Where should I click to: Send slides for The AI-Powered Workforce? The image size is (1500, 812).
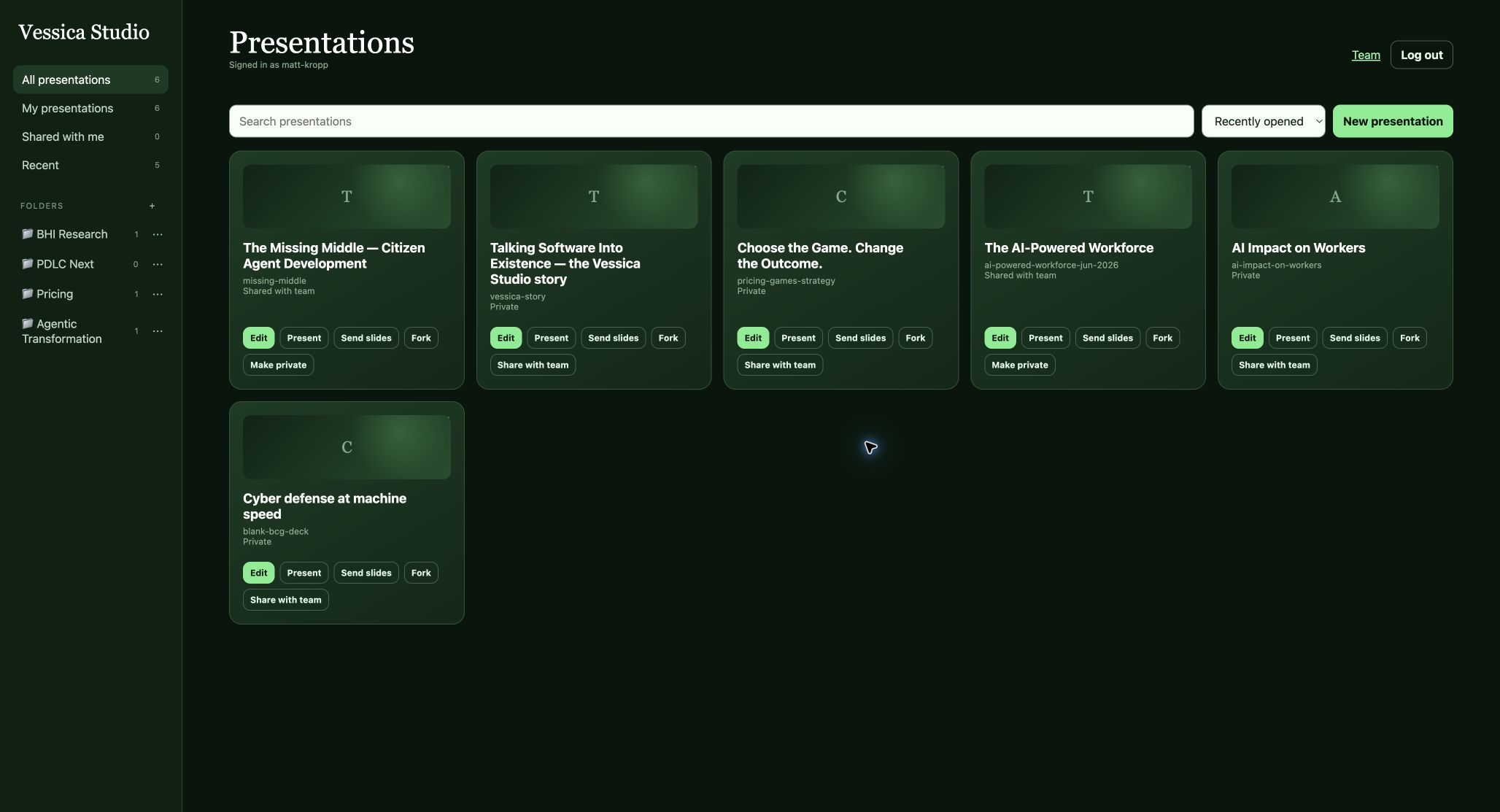point(1107,338)
